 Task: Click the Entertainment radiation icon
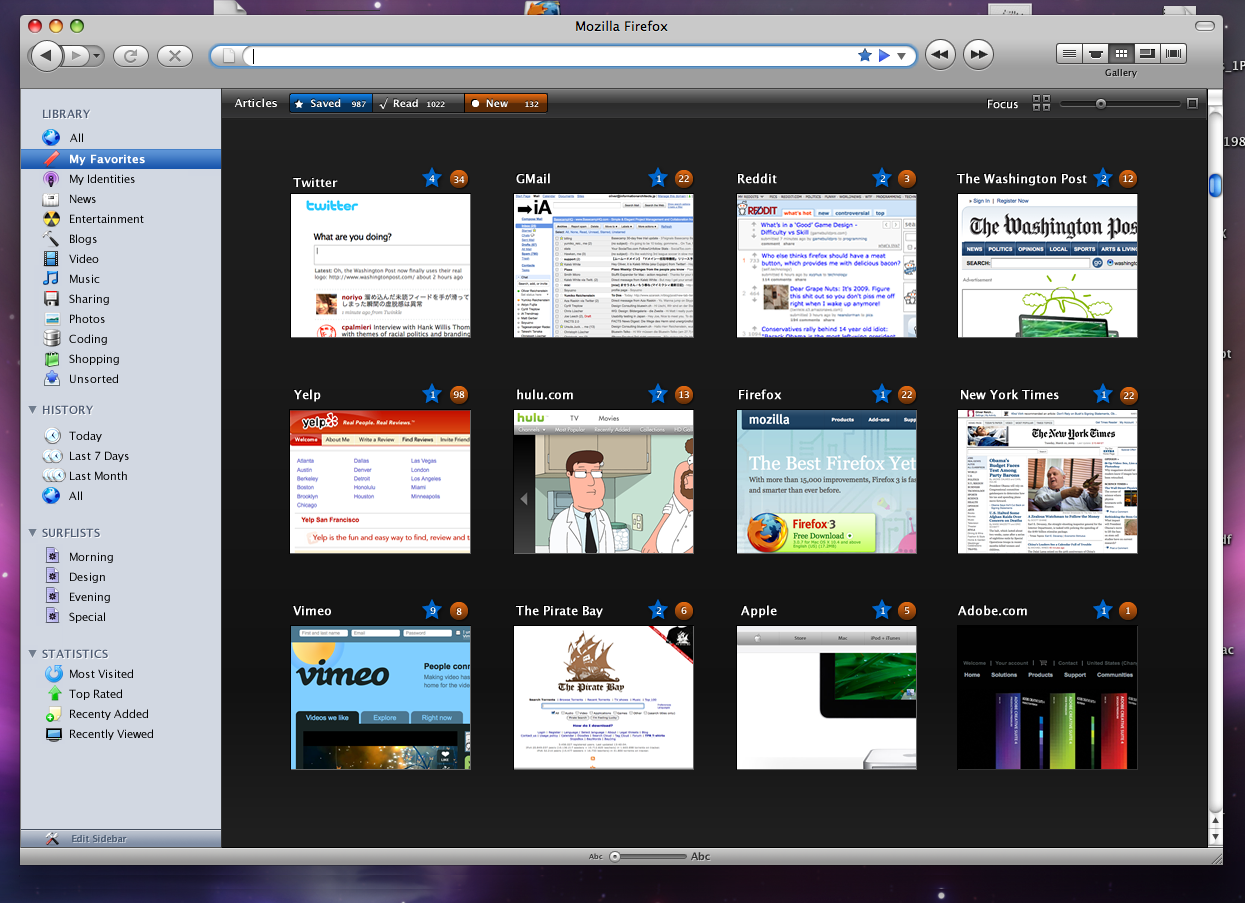tap(51, 219)
